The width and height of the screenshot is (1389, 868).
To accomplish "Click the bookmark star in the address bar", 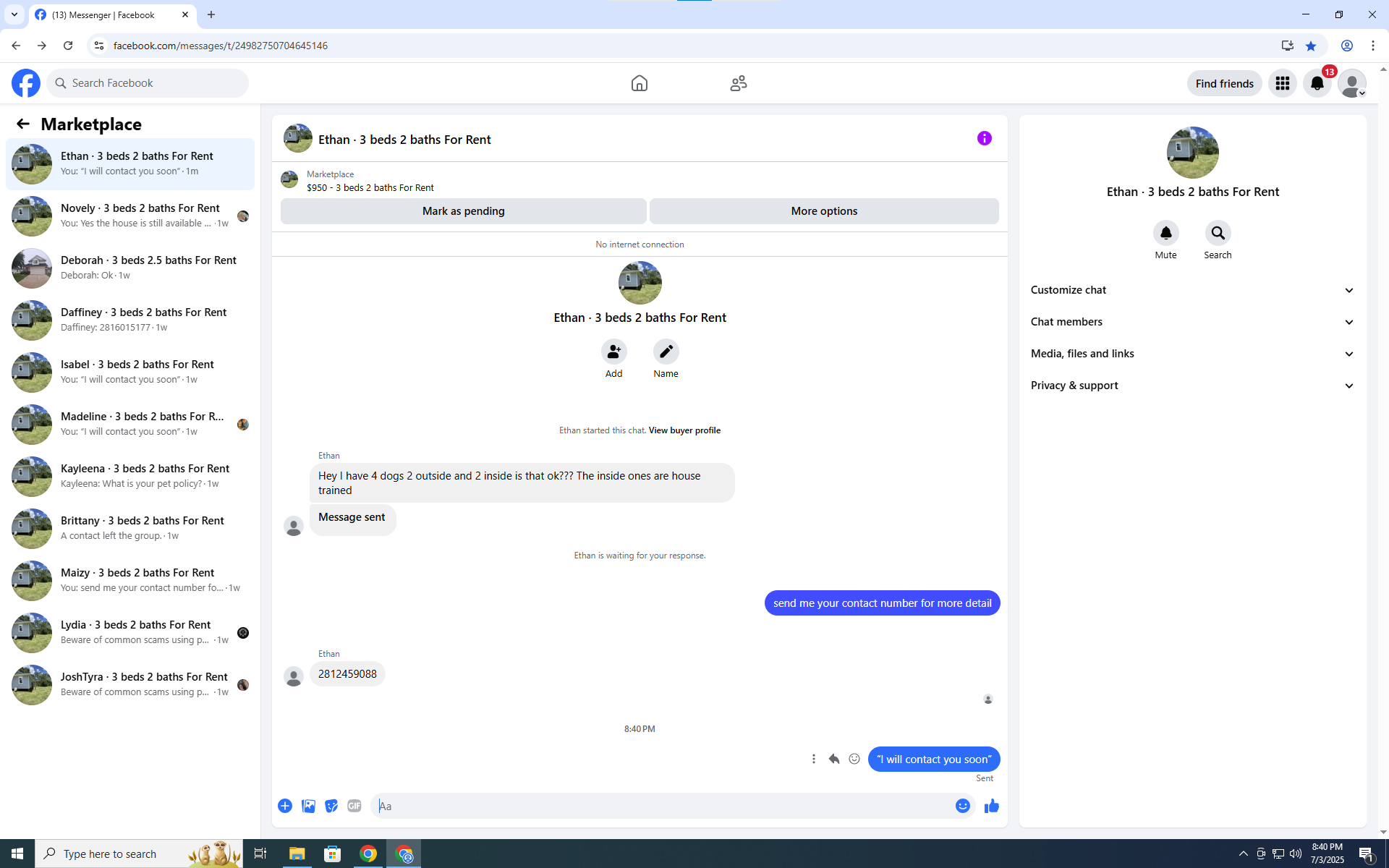I will pos(1310,46).
